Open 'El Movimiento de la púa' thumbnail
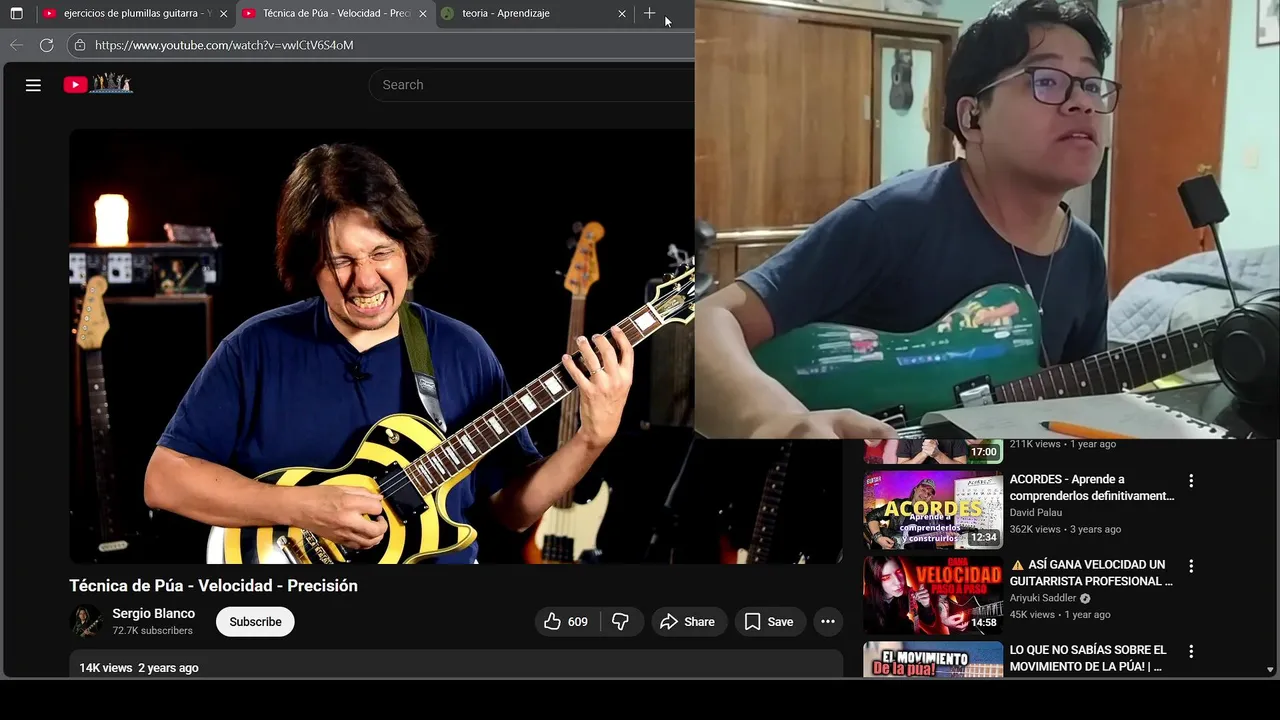 coord(933,659)
